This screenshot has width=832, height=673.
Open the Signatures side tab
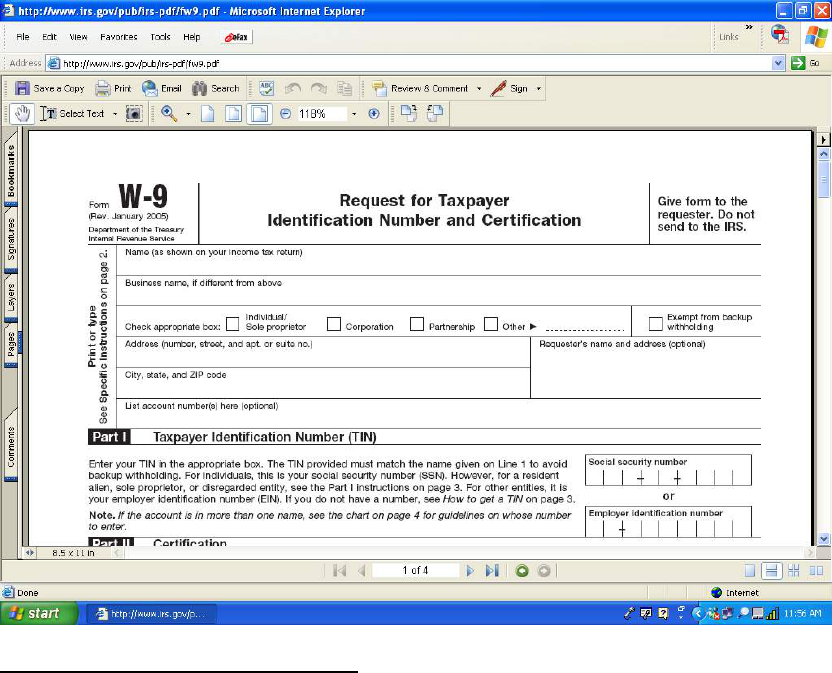click(11, 239)
